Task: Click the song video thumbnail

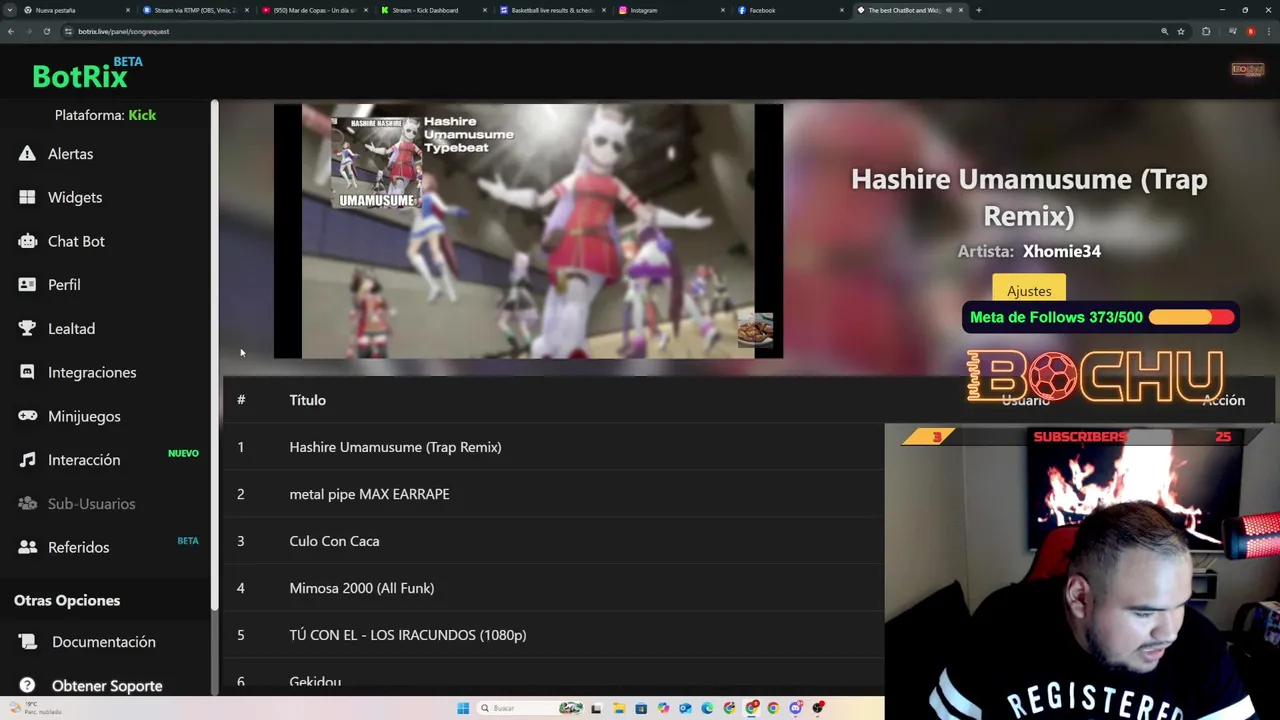Action: (528, 231)
